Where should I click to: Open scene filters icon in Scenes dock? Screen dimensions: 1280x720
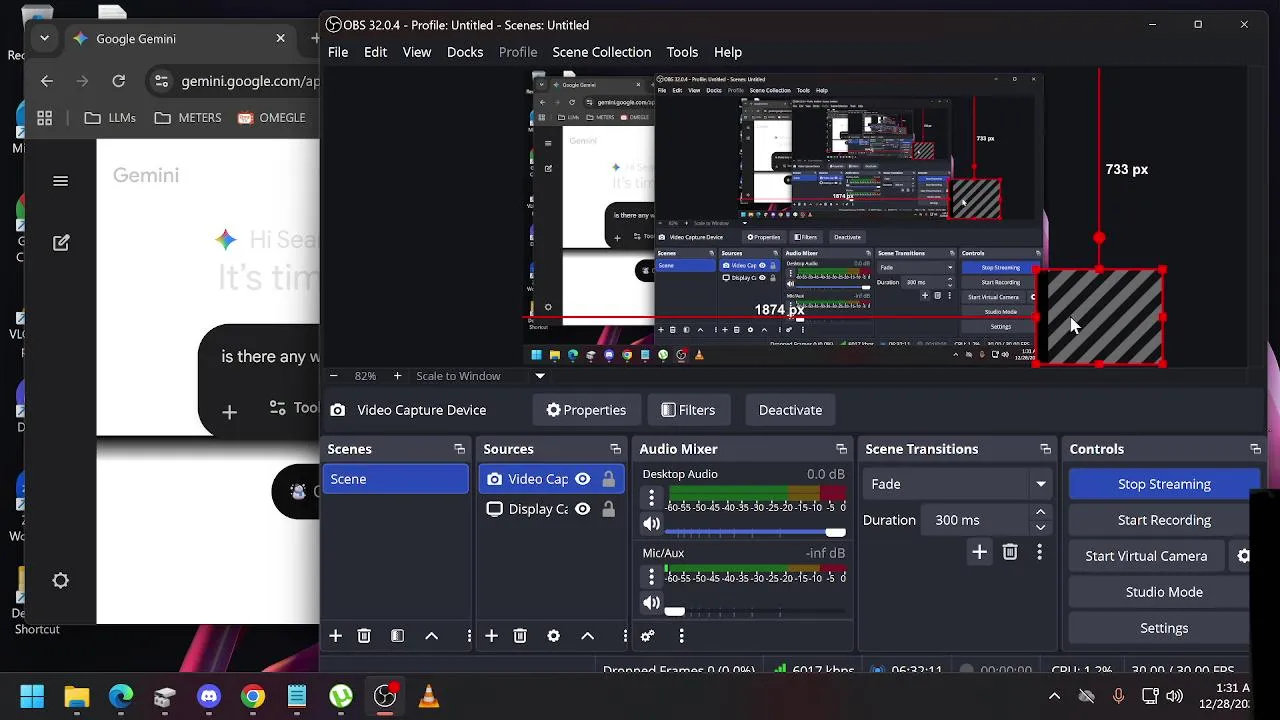pos(397,636)
